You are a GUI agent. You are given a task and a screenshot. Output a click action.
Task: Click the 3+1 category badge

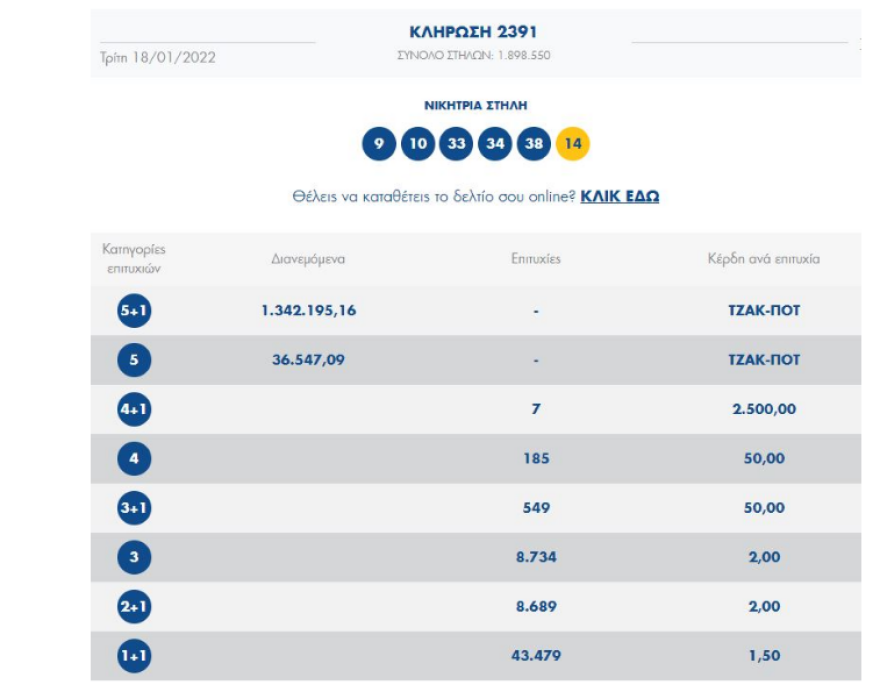point(134,508)
